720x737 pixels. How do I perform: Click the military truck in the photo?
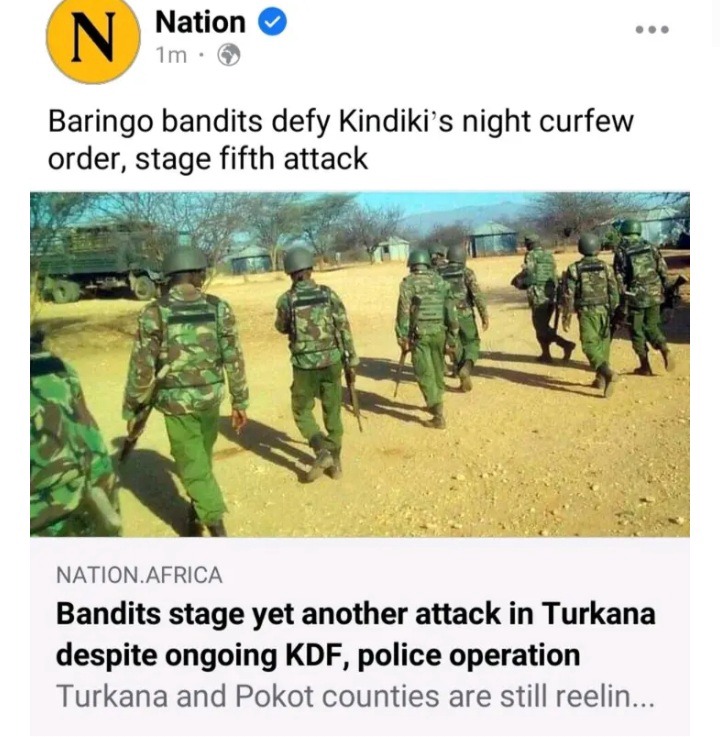click(x=101, y=262)
